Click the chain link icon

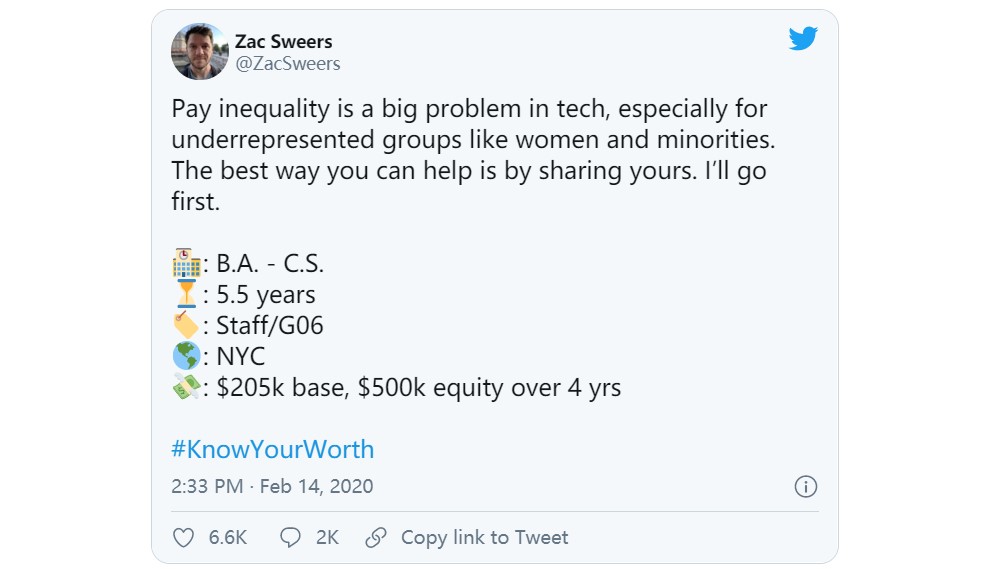click(x=376, y=538)
